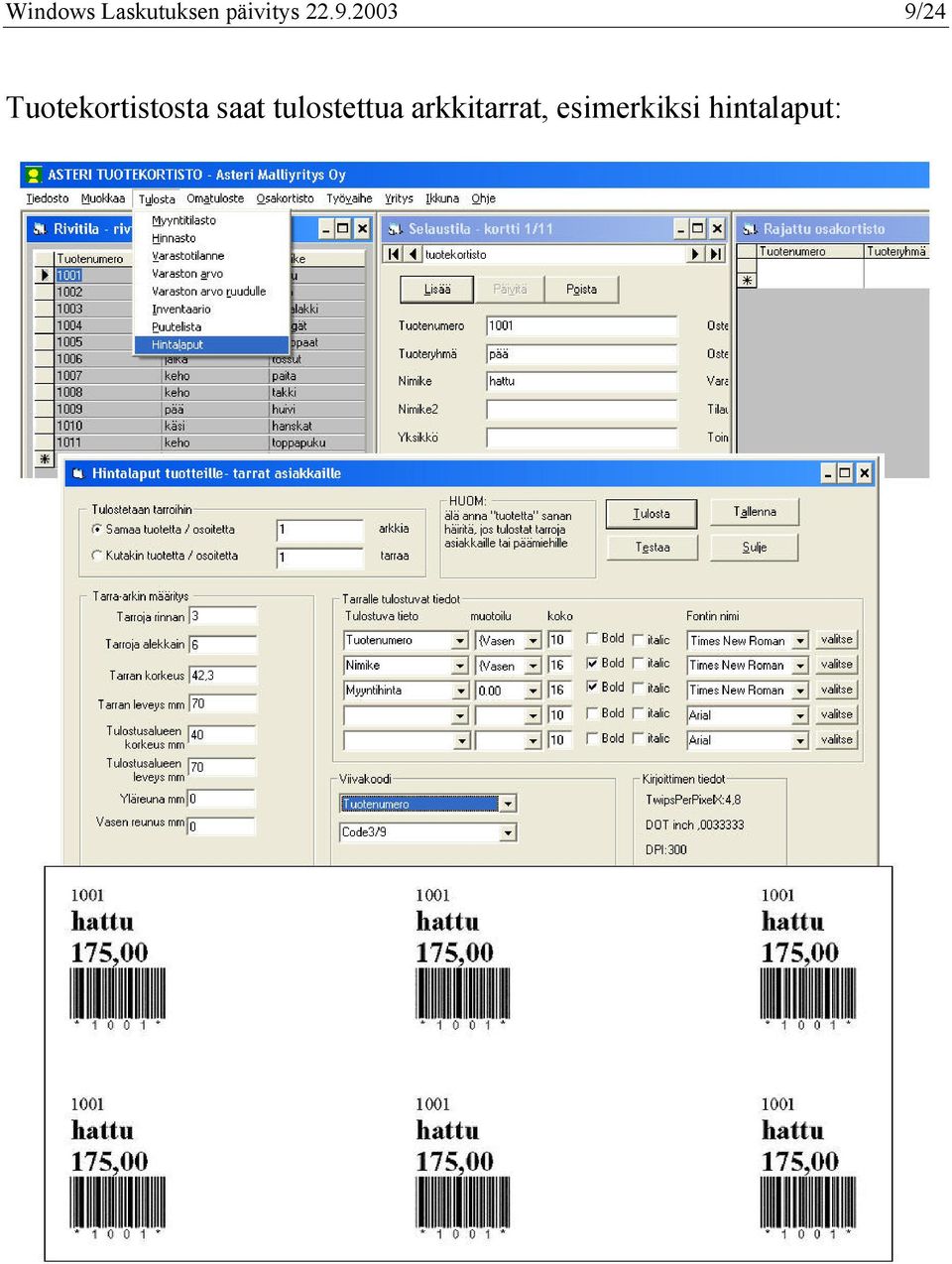
Task: Click the Tallenna button
Action: point(755,512)
